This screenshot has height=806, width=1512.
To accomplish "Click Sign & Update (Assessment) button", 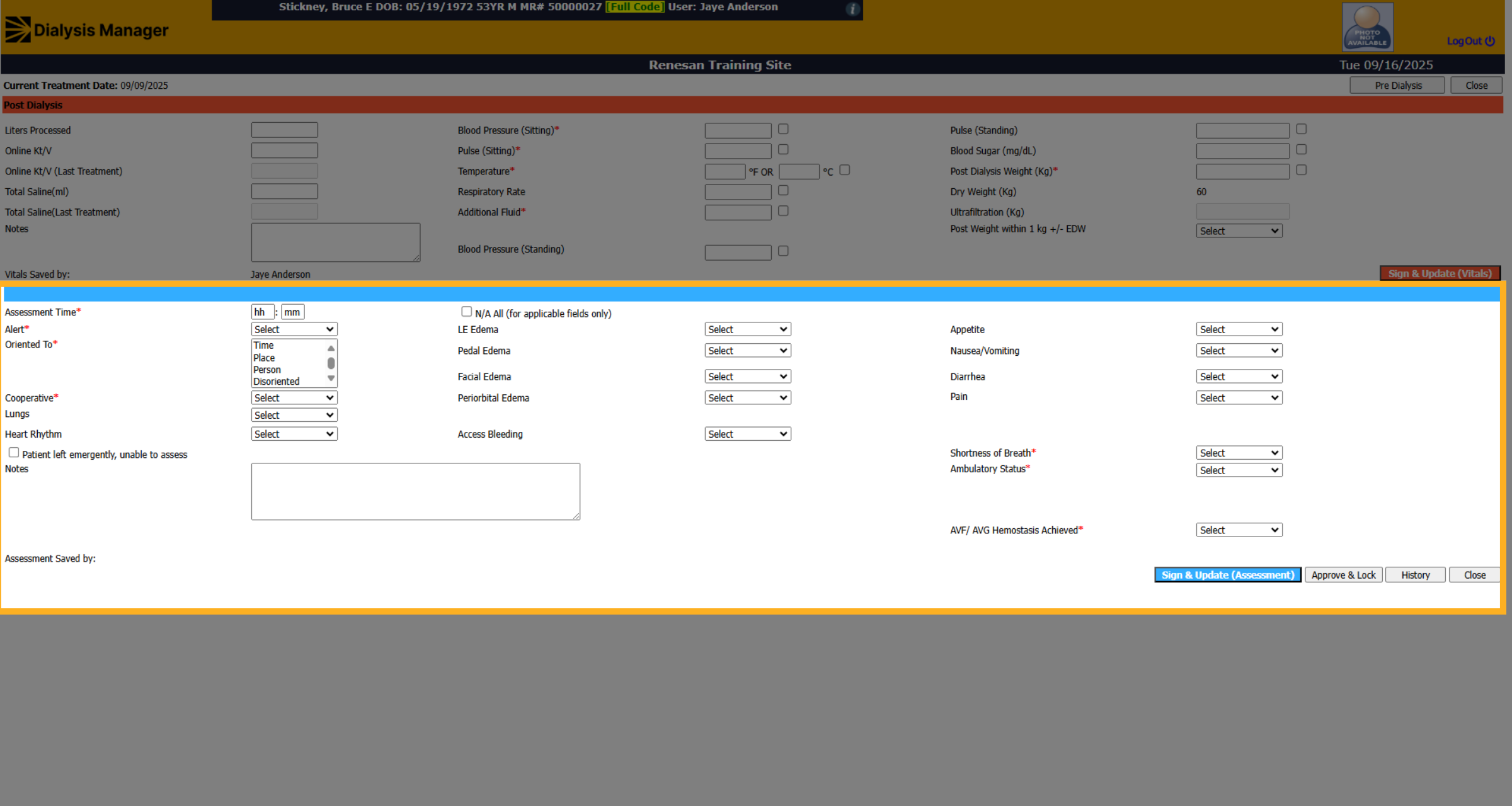I will click(1228, 575).
